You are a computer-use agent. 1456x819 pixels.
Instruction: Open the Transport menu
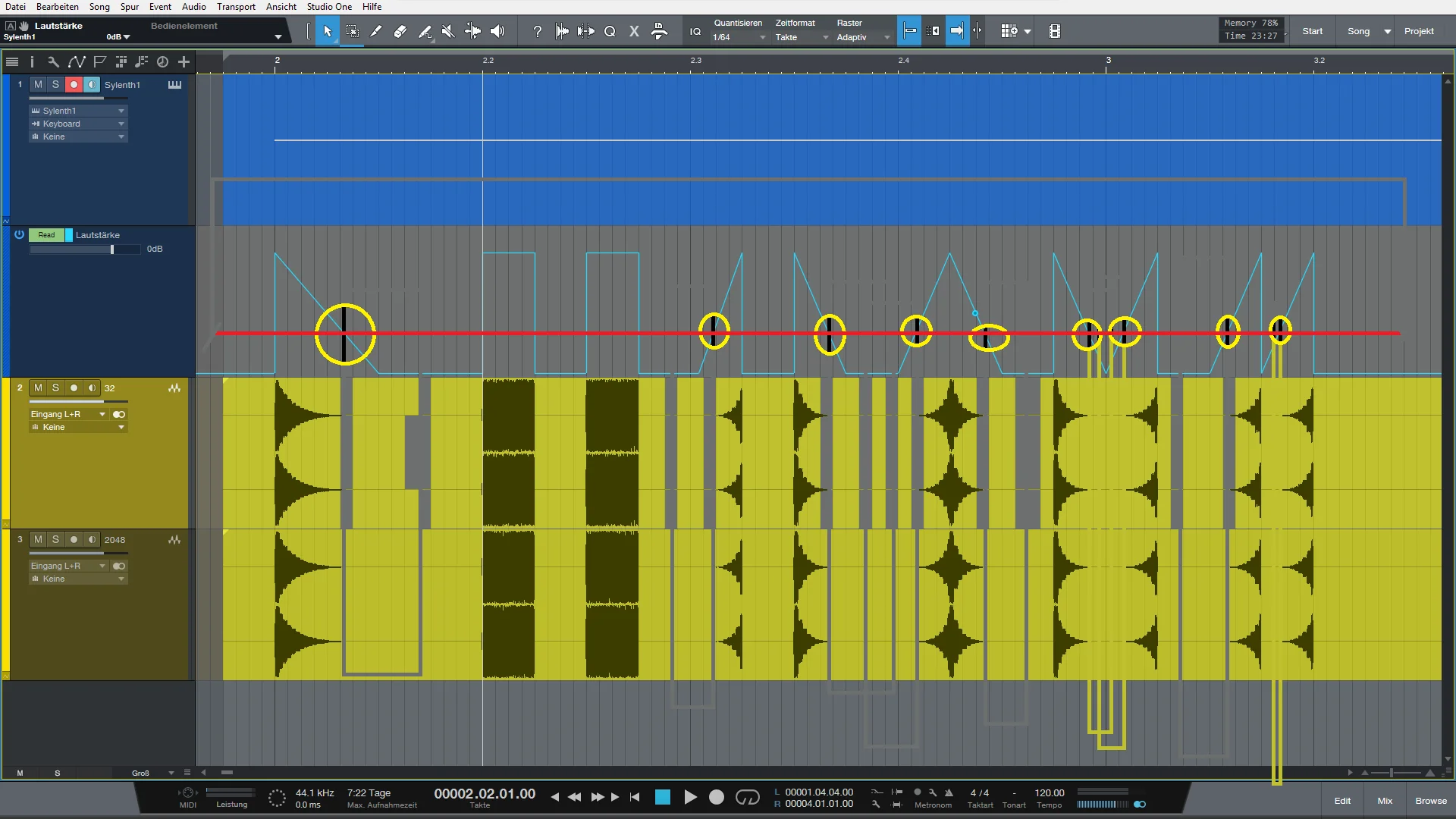(x=236, y=7)
